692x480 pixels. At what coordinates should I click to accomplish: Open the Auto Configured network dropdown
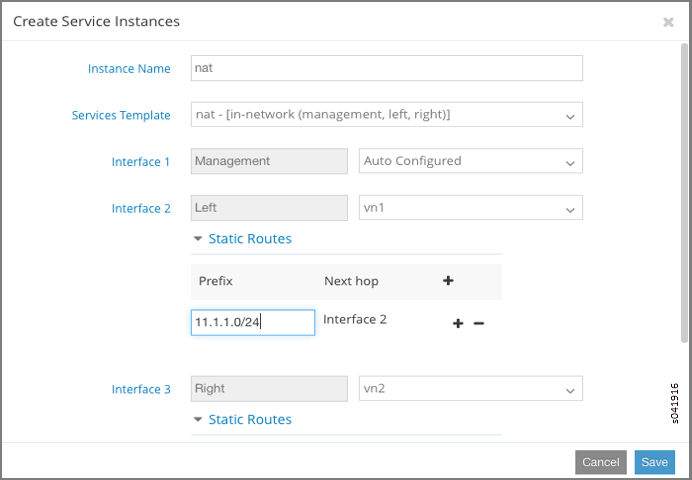(470, 161)
